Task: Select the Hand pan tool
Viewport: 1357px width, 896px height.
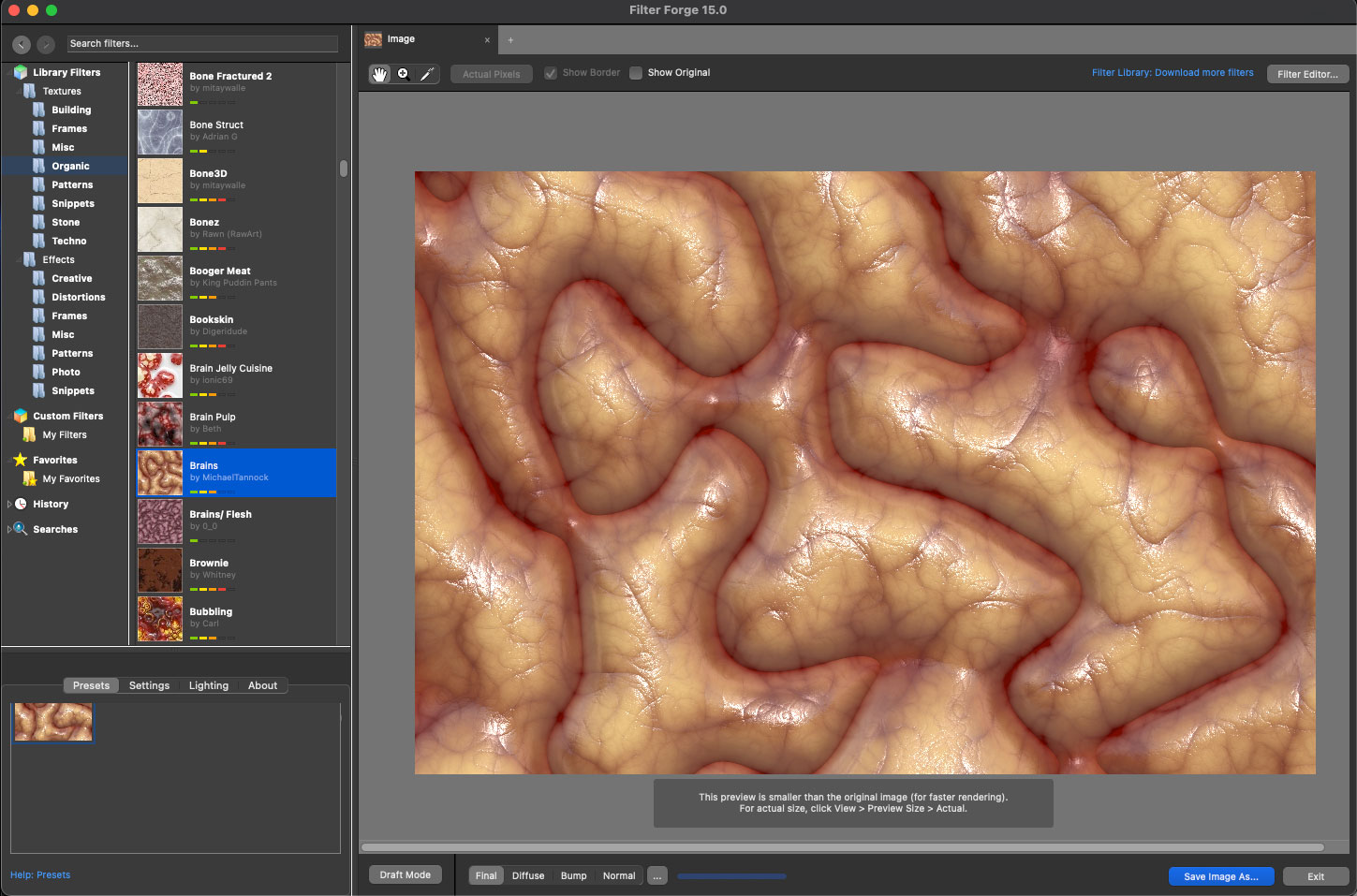Action: point(379,74)
